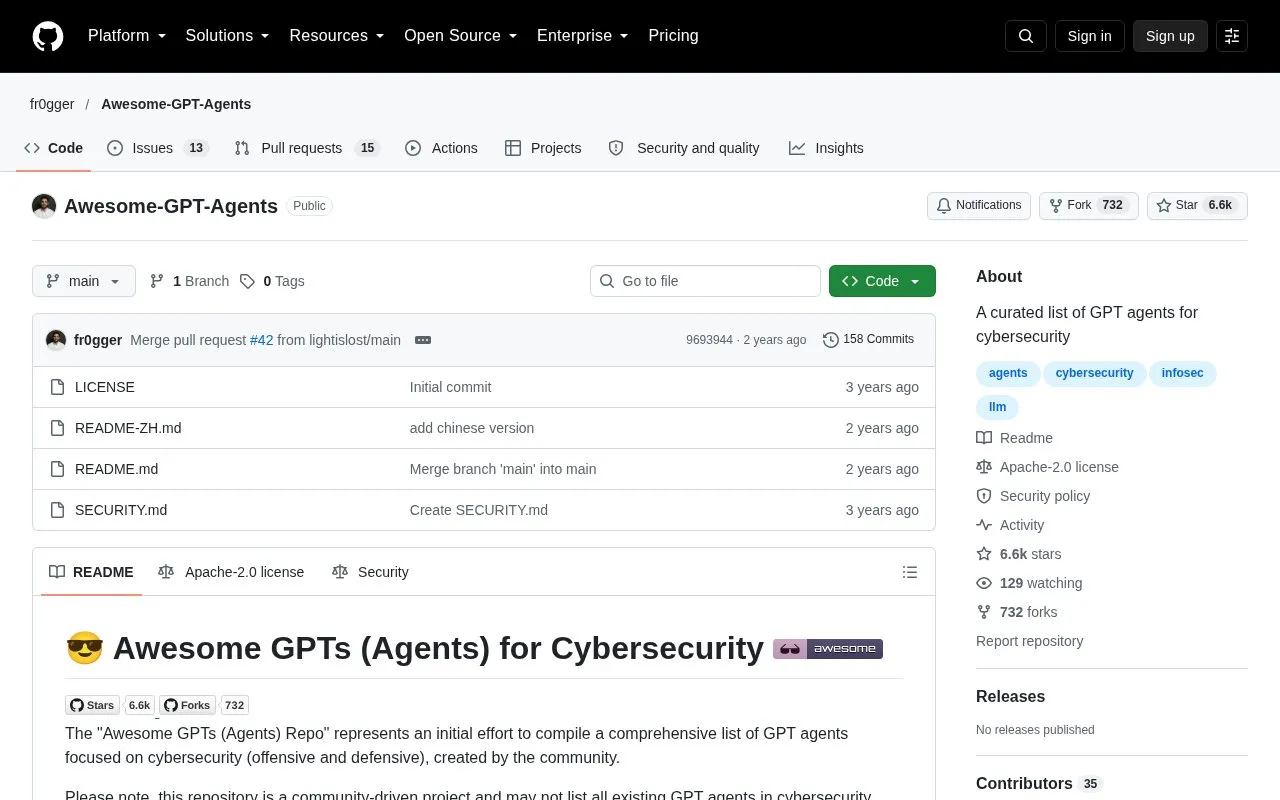Switch to the Issues tab
1280x800 pixels.
pos(157,148)
